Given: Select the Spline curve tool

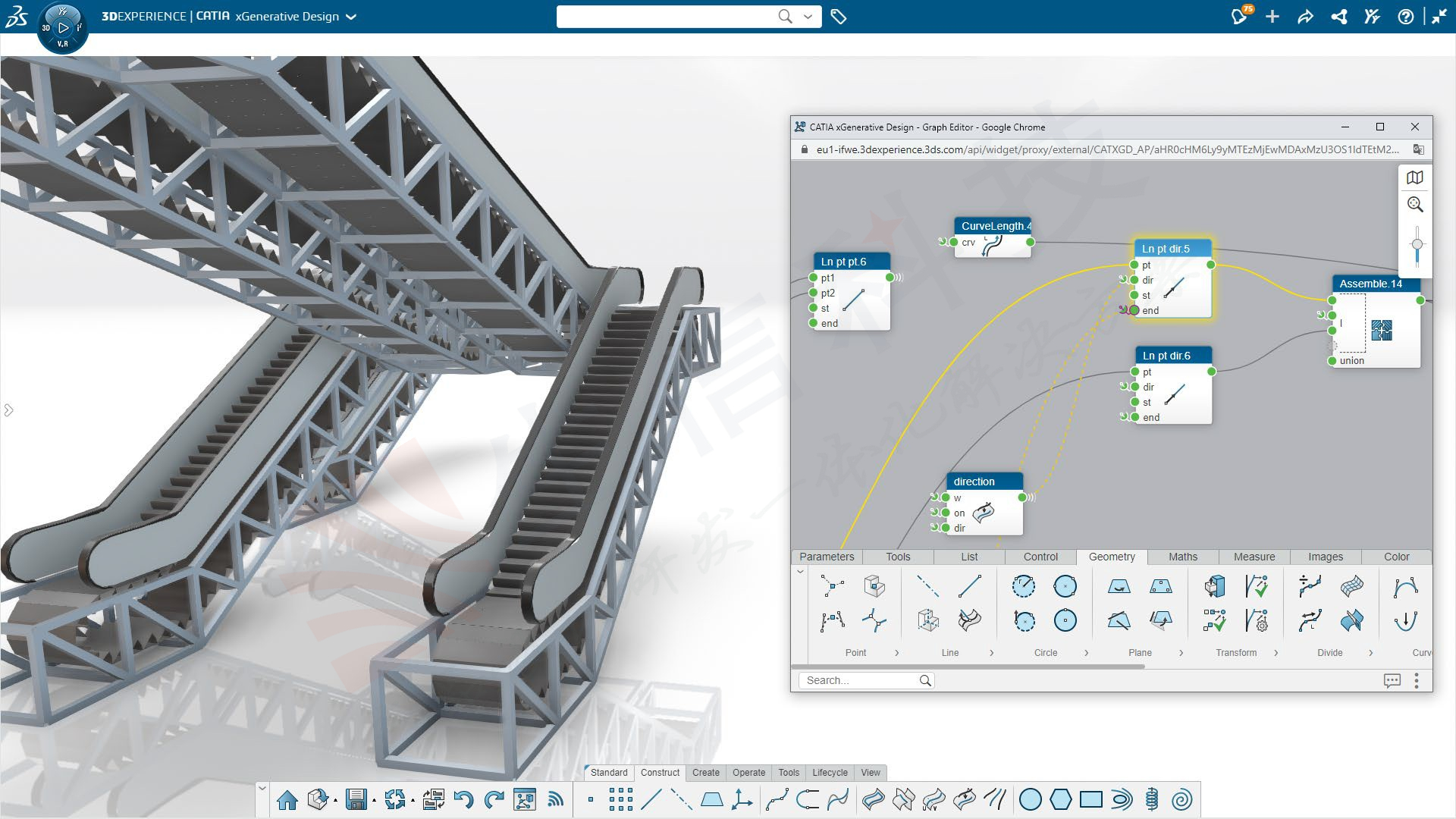Looking at the screenshot, I should 777,799.
